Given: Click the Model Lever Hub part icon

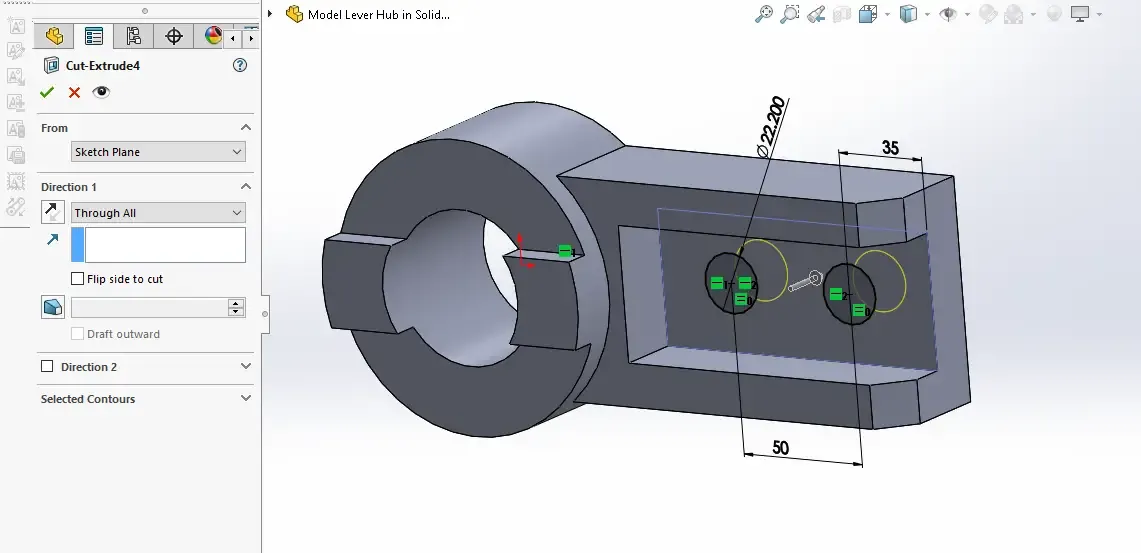Looking at the screenshot, I should (x=294, y=14).
